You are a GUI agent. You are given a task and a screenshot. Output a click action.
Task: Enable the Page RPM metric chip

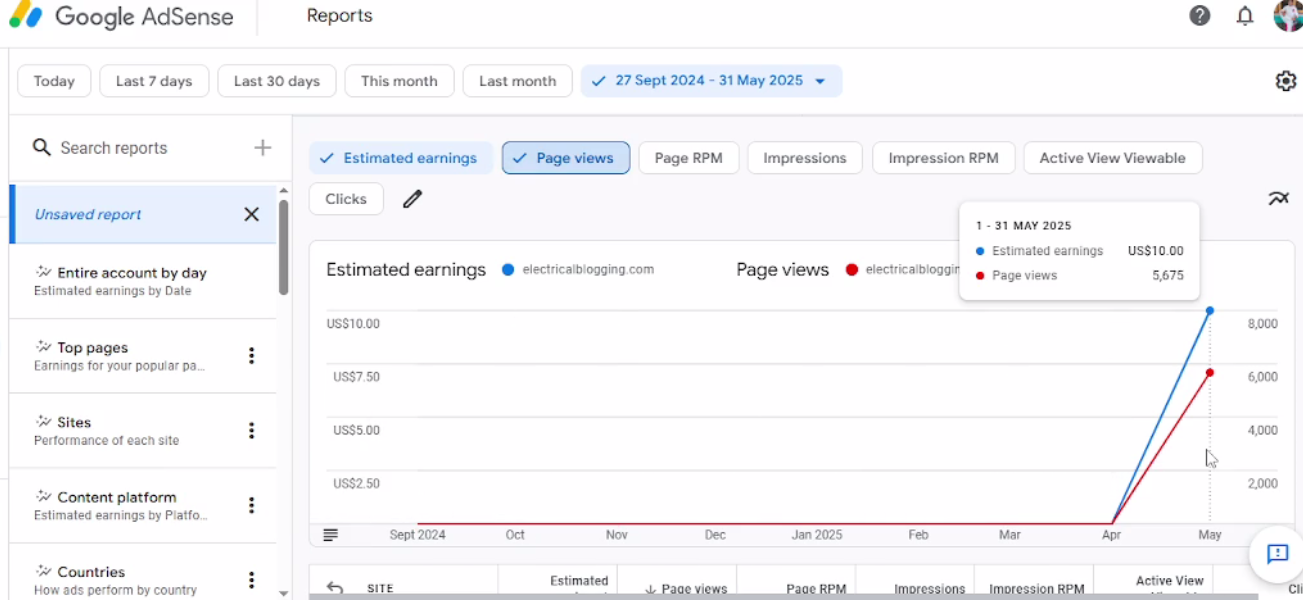[x=688, y=158]
